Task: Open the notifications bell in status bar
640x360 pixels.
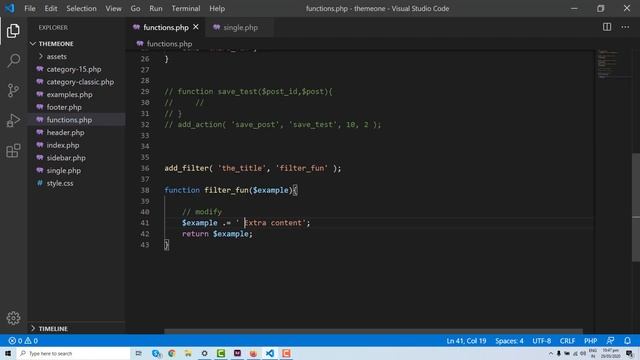Action: 627,340
